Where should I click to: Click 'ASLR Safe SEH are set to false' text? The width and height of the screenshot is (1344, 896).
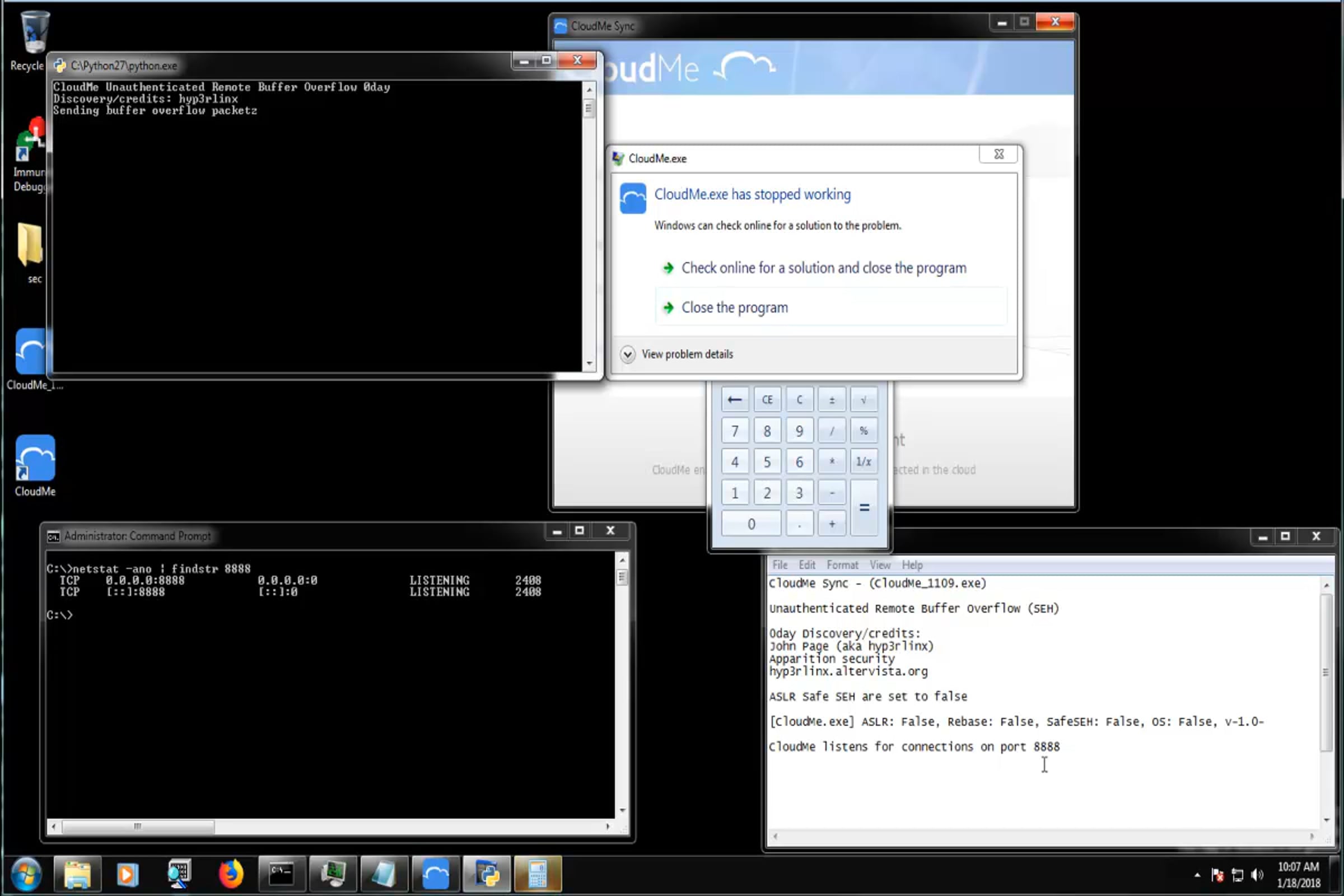click(868, 697)
